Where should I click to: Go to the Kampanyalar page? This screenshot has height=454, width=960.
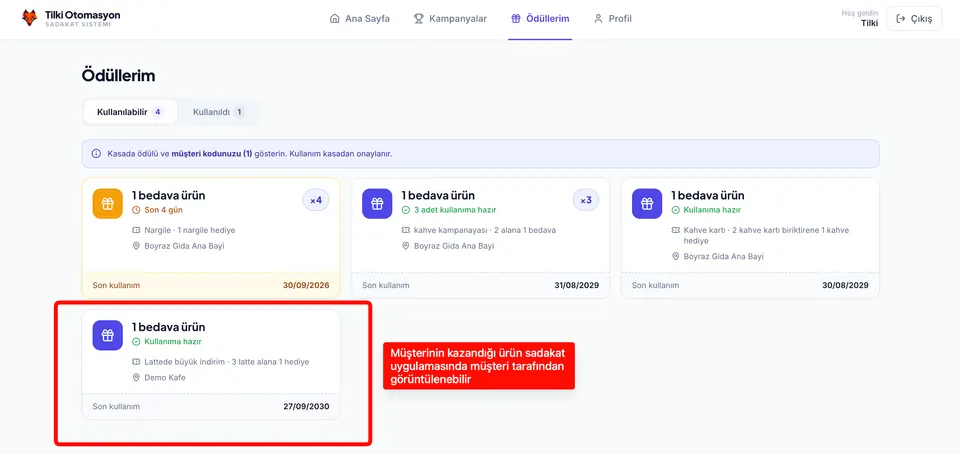[450, 18]
